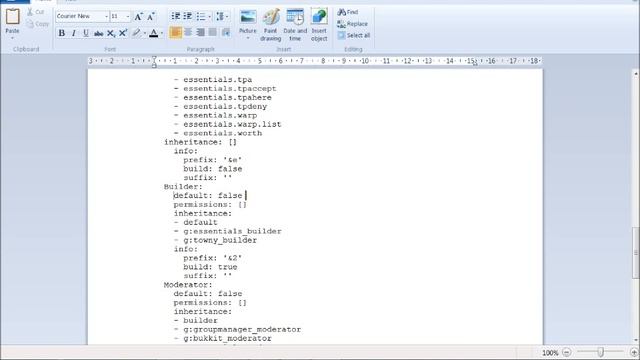Click the zoom in plus button
Image resolution: width=640 pixels, height=360 pixels.
tap(634, 352)
